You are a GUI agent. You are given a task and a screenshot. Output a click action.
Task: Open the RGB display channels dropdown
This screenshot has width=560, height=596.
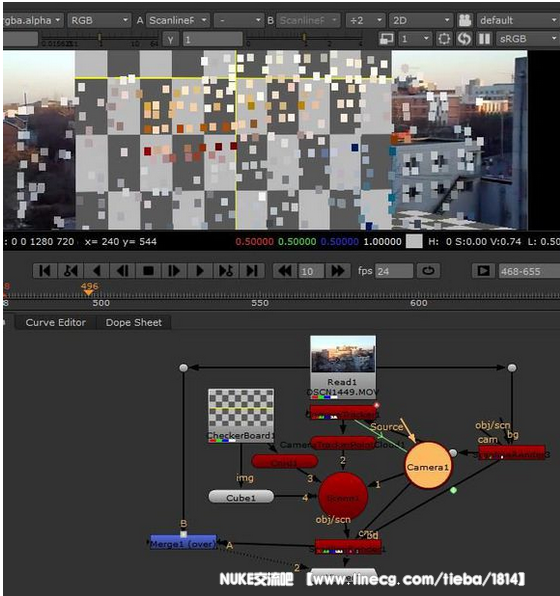pyautogui.click(x=99, y=20)
